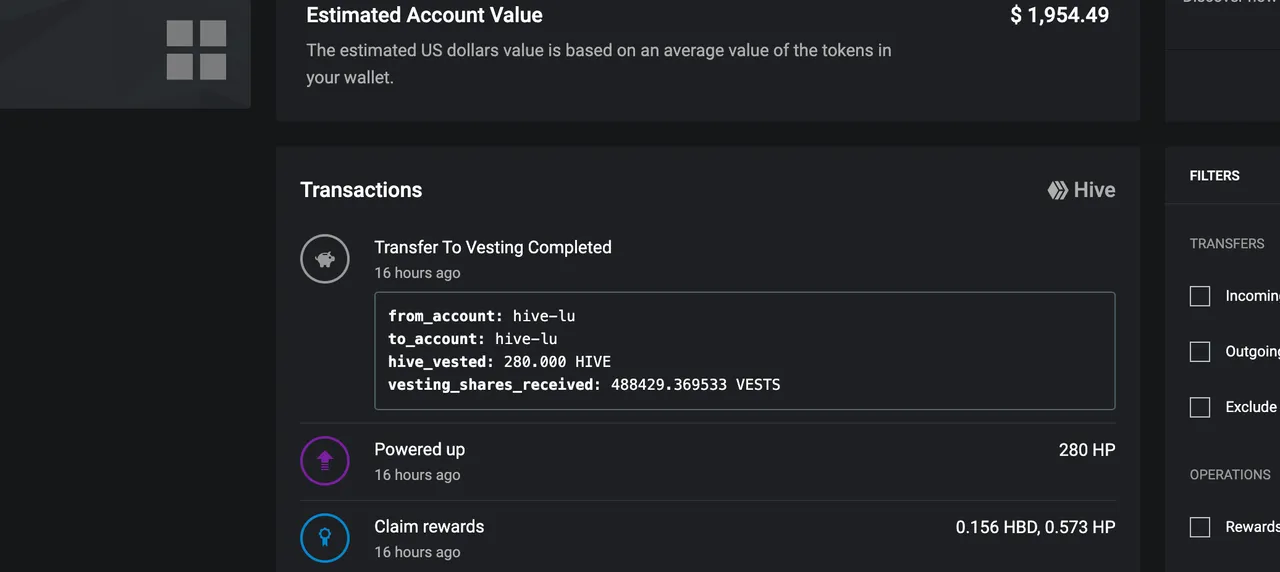Image resolution: width=1280 pixels, height=572 pixels.
Task: Open the Powered up transaction row
Action: pos(708,461)
